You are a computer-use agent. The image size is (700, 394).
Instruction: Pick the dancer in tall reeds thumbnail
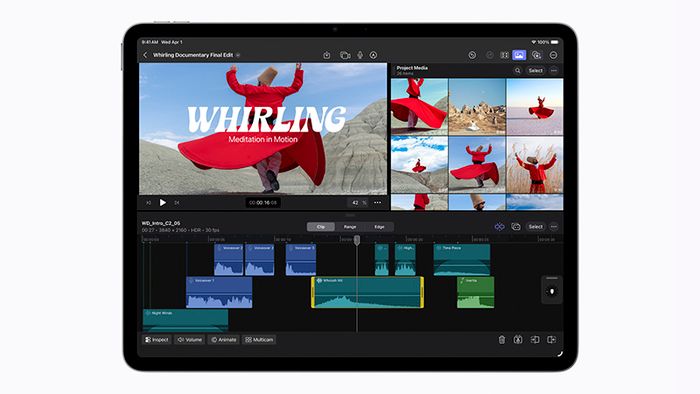click(535, 164)
